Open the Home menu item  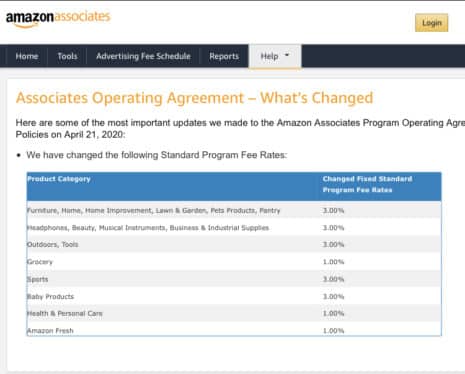pyautogui.click(x=27, y=56)
